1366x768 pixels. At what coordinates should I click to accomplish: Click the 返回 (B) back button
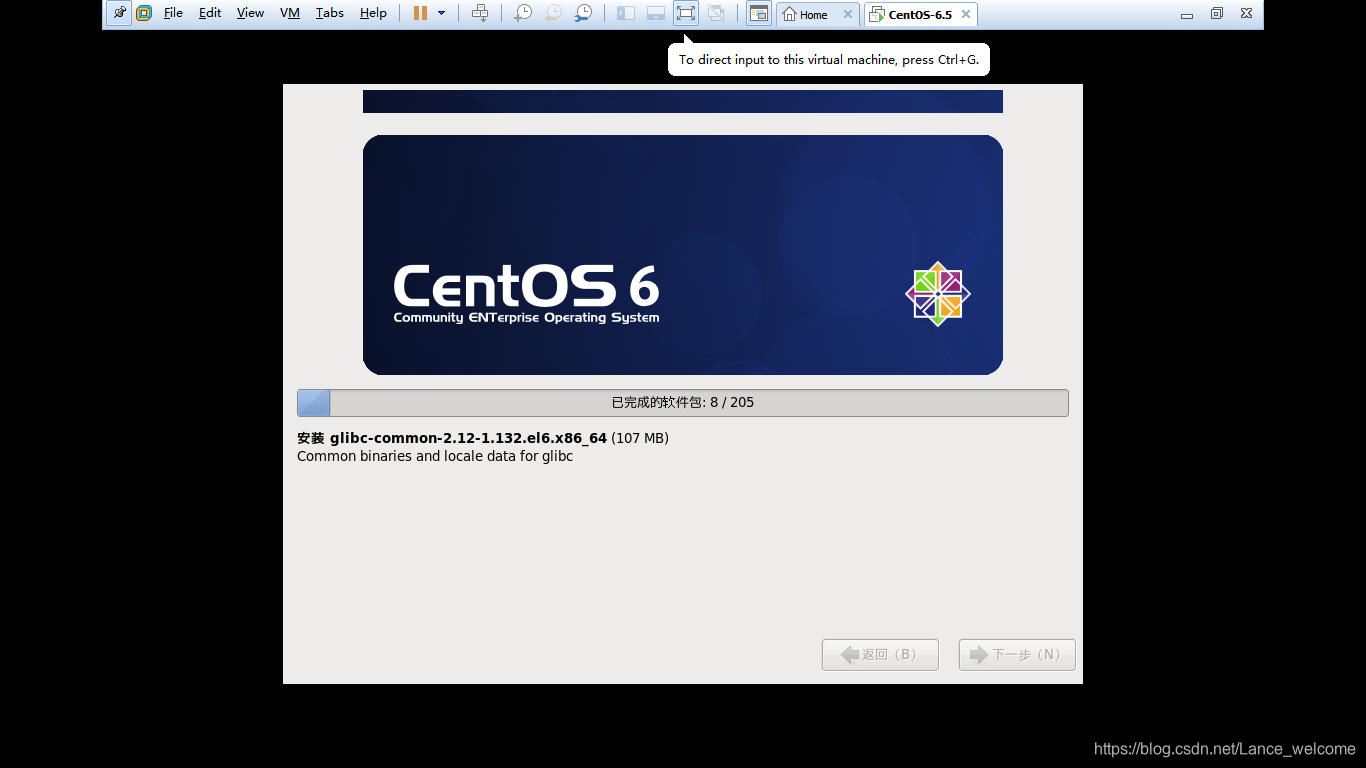coord(880,655)
